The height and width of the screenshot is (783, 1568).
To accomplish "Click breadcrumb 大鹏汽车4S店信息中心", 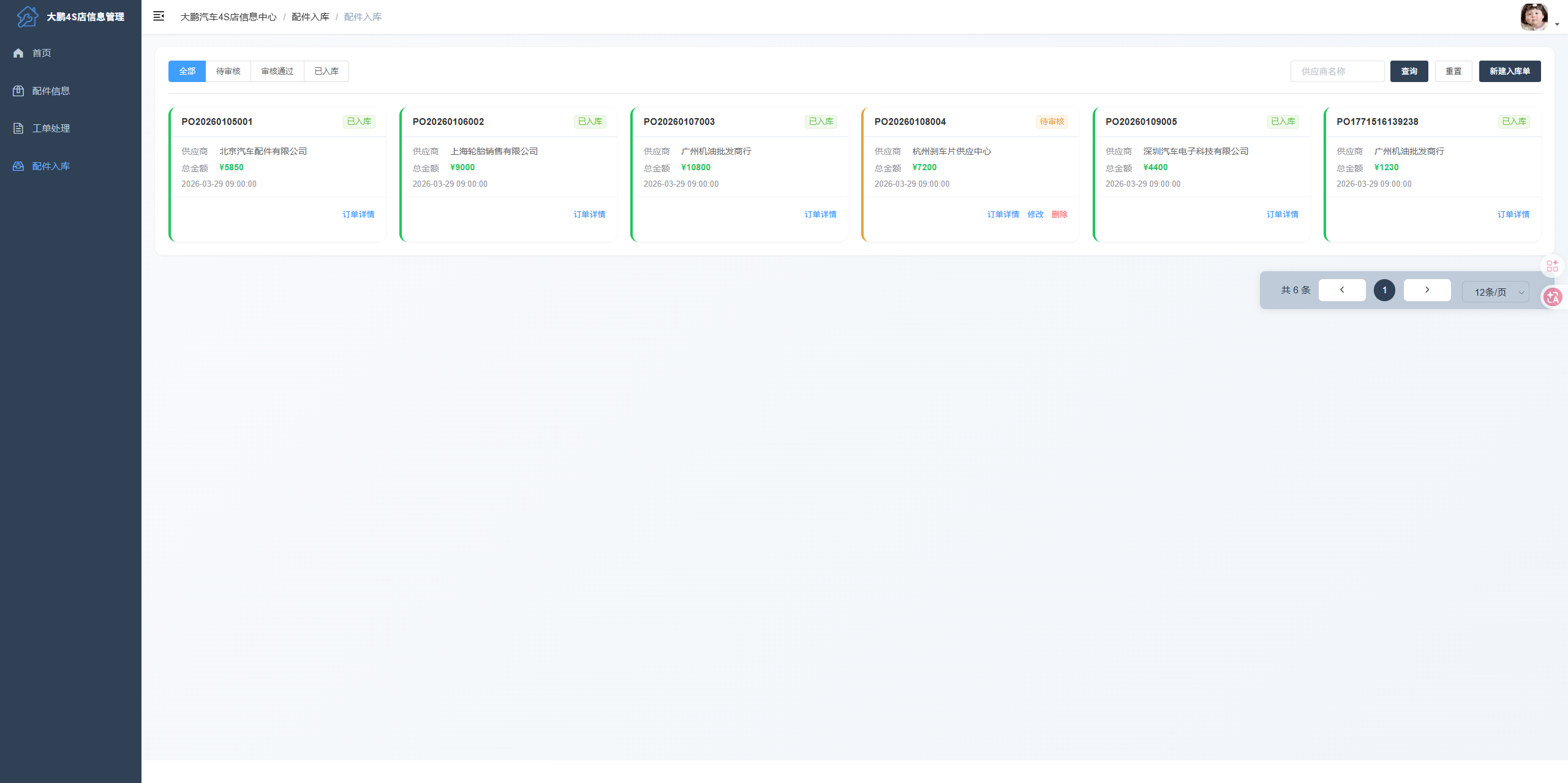I will pos(228,17).
